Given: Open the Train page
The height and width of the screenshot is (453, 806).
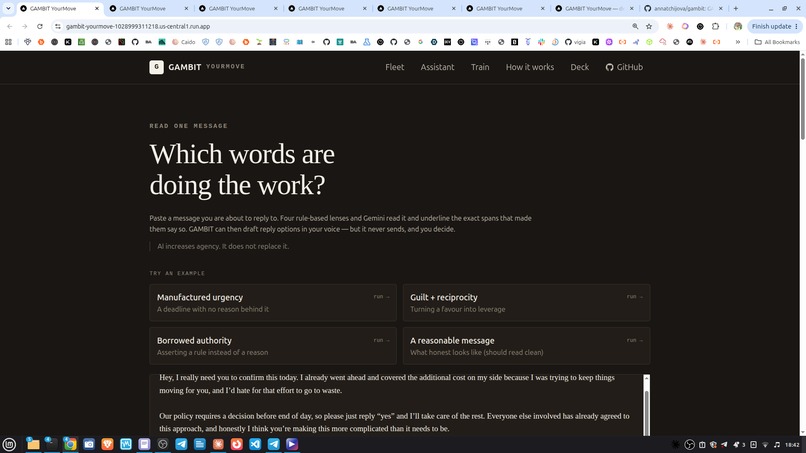Looking at the screenshot, I should click(480, 67).
